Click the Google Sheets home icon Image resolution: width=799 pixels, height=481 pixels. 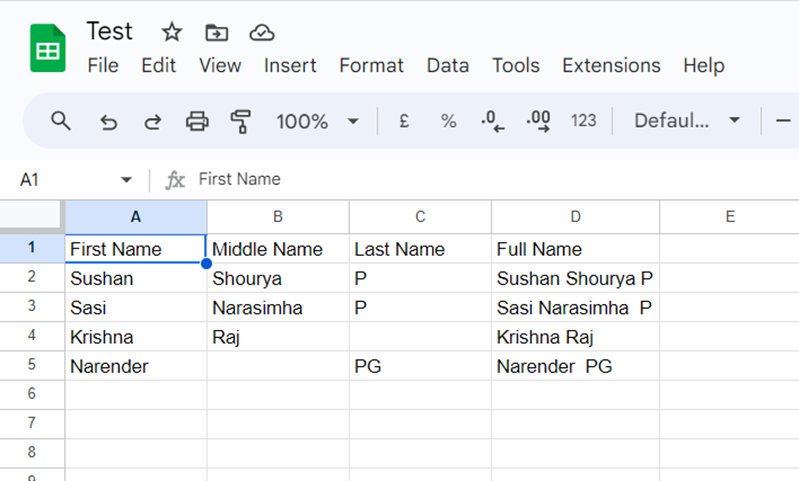(47, 49)
